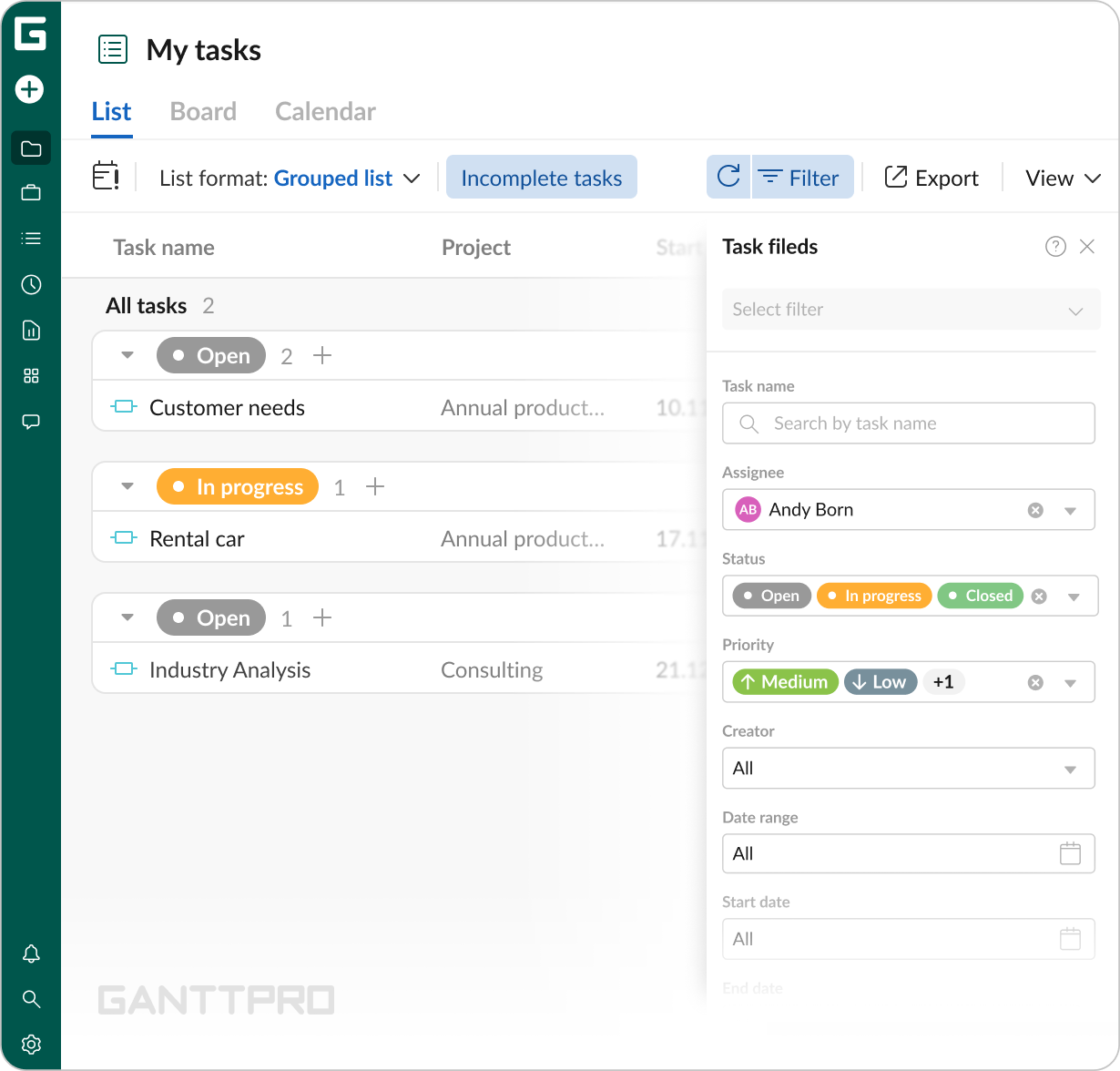This screenshot has height=1071, width=1120.
Task: Click the Filter button
Action: click(x=801, y=178)
